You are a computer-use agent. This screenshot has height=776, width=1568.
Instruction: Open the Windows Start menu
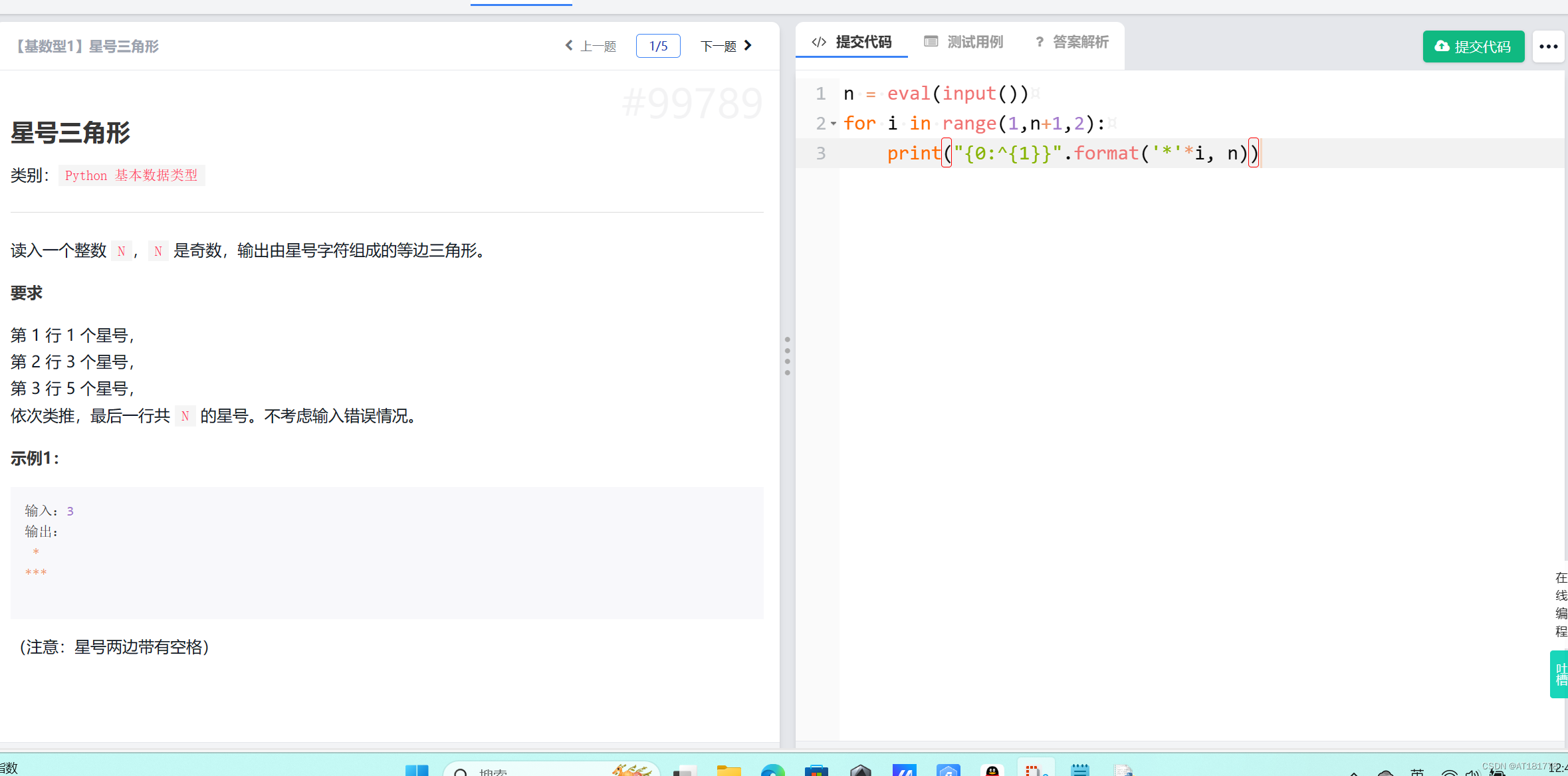point(417,771)
